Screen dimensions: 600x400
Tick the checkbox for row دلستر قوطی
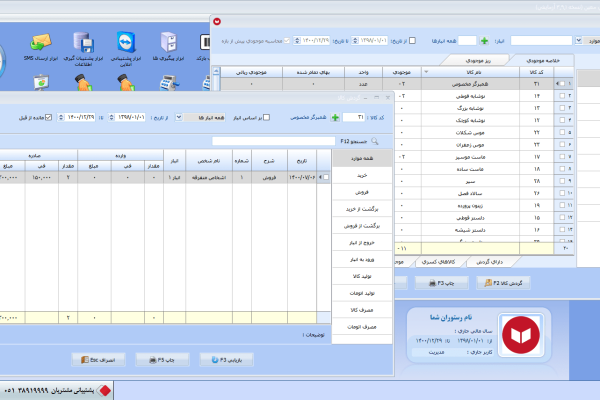point(562,217)
